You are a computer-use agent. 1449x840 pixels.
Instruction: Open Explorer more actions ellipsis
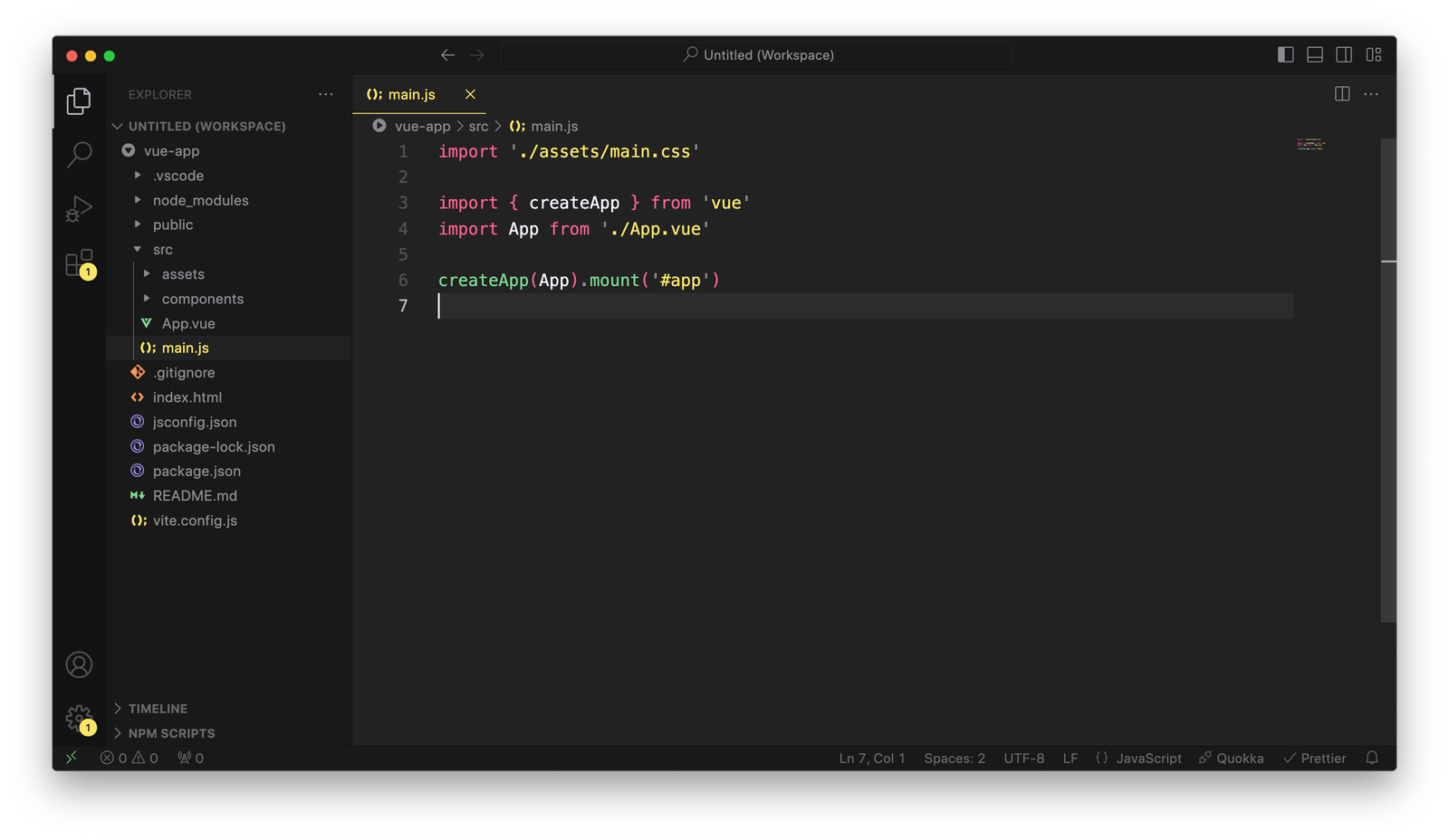(x=326, y=94)
